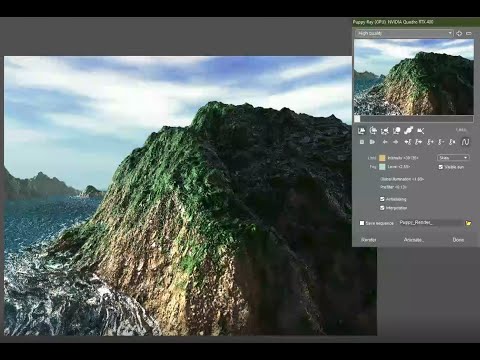Click the animation curve icon

click(465, 142)
